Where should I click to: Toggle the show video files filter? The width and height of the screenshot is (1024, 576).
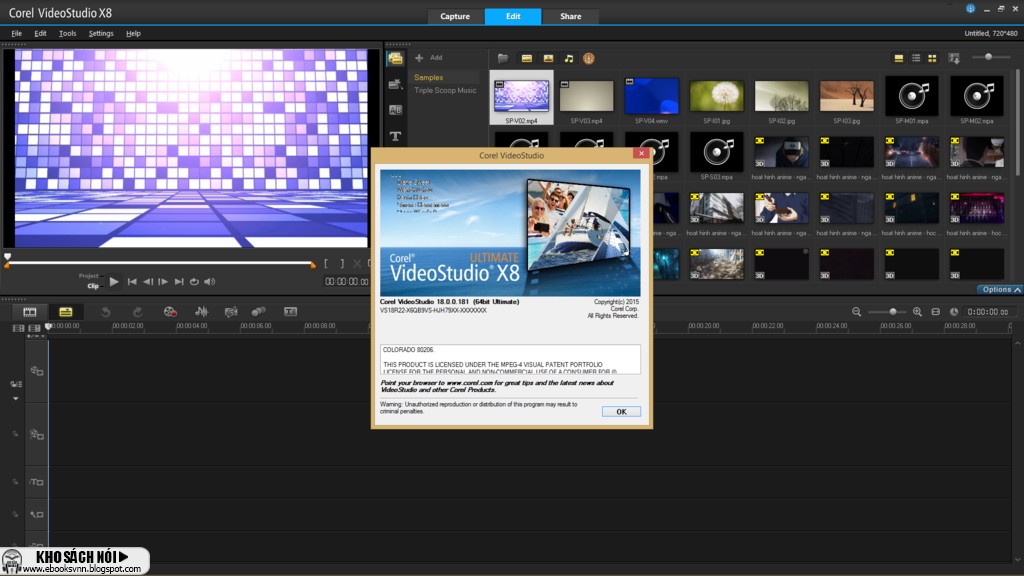tap(528, 58)
